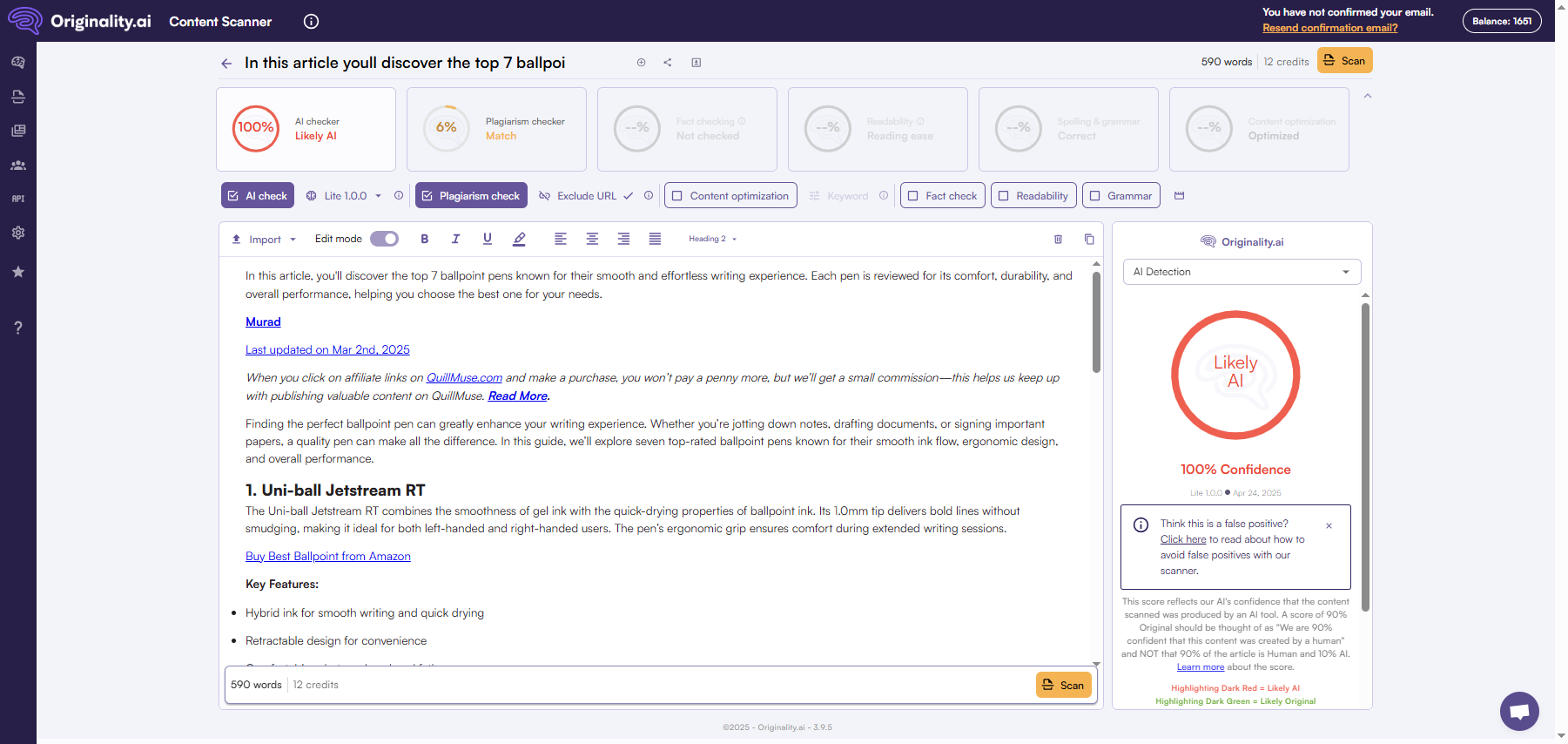Select the Content optimization result card
This screenshot has height=744, width=1568.
1259,129
